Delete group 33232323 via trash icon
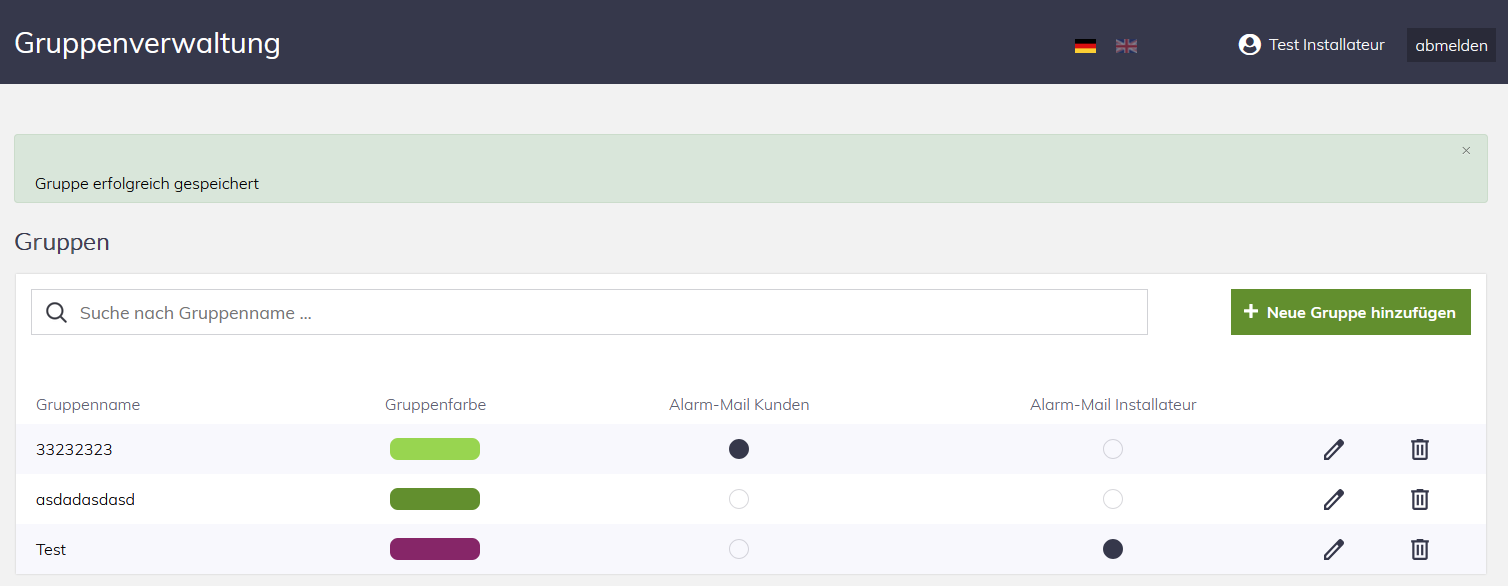Viewport: 1508px width, 586px height. coord(1419,449)
